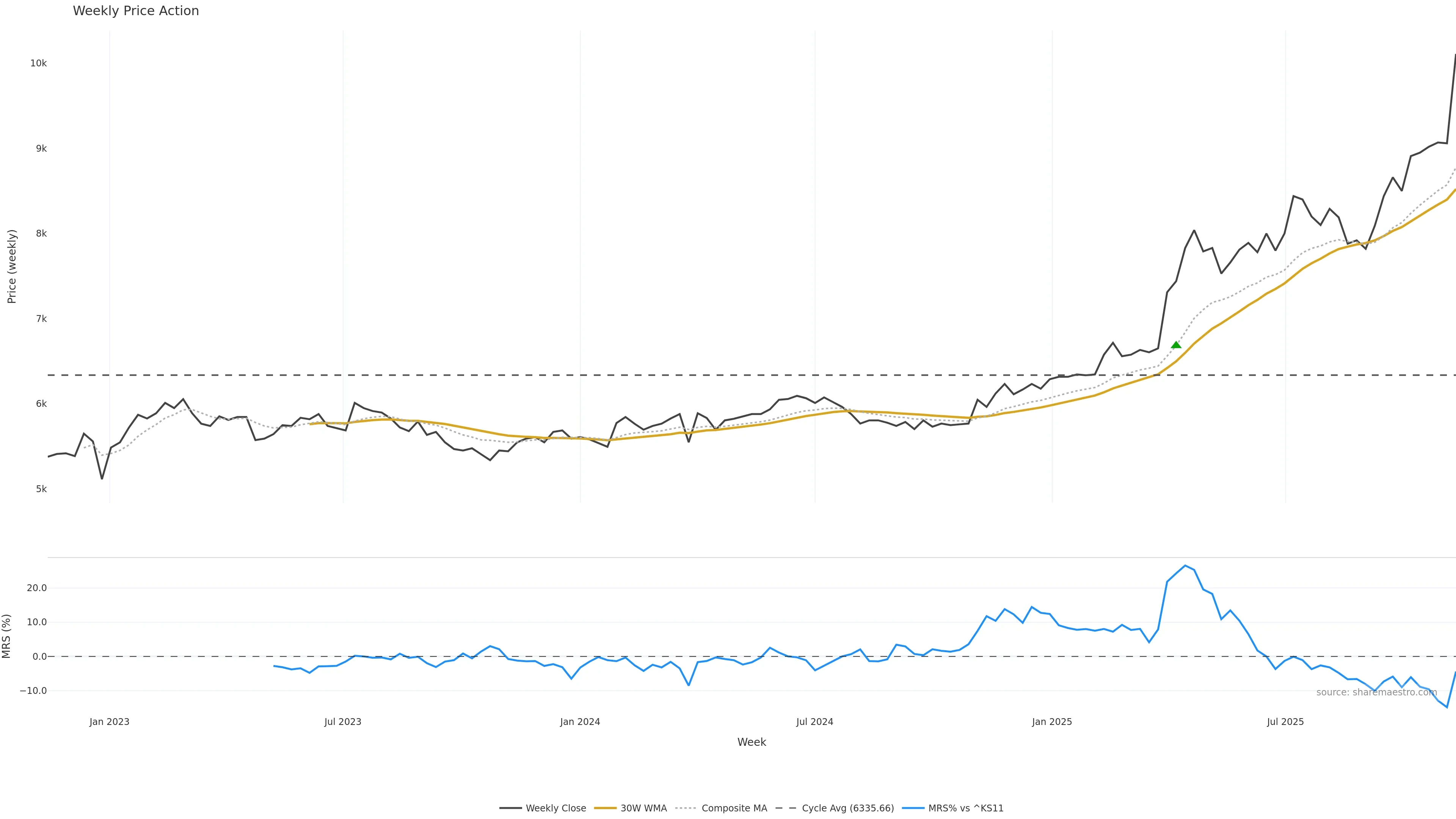Image resolution: width=1456 pixels, height=819 pixels.
Task: Click the Weekly Close legend line swatch
Action: pos(510,808)
